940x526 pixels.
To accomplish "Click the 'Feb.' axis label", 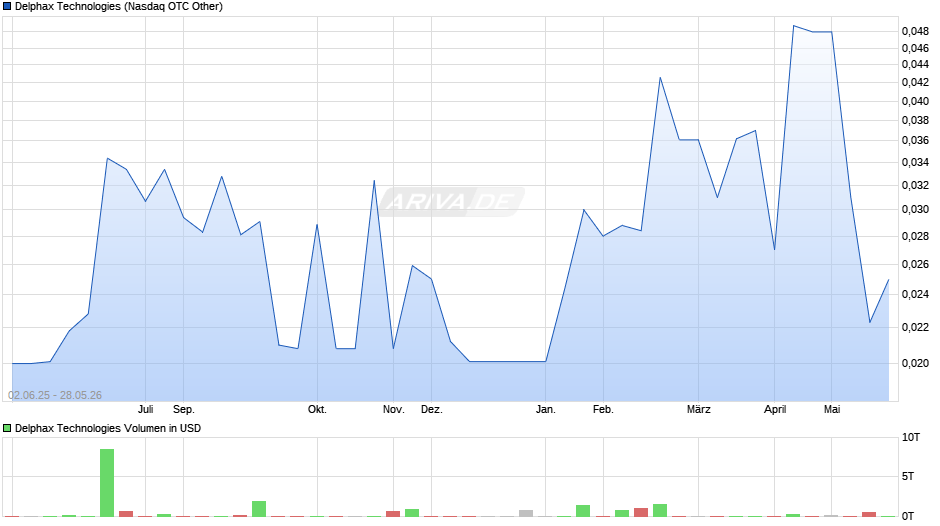I will 603,409.
